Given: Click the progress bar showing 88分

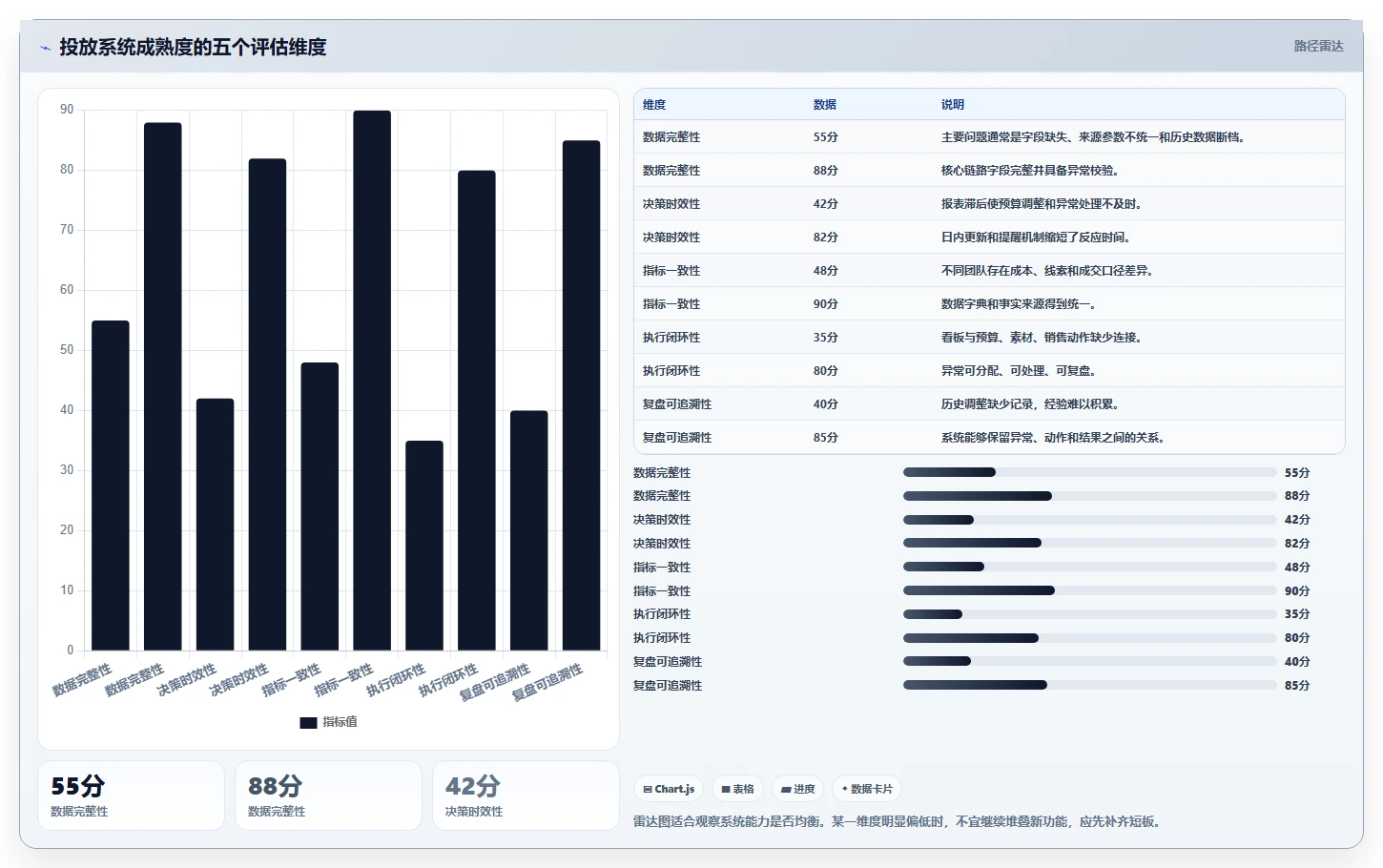Looking at the screenshot, I should 1089,496.
